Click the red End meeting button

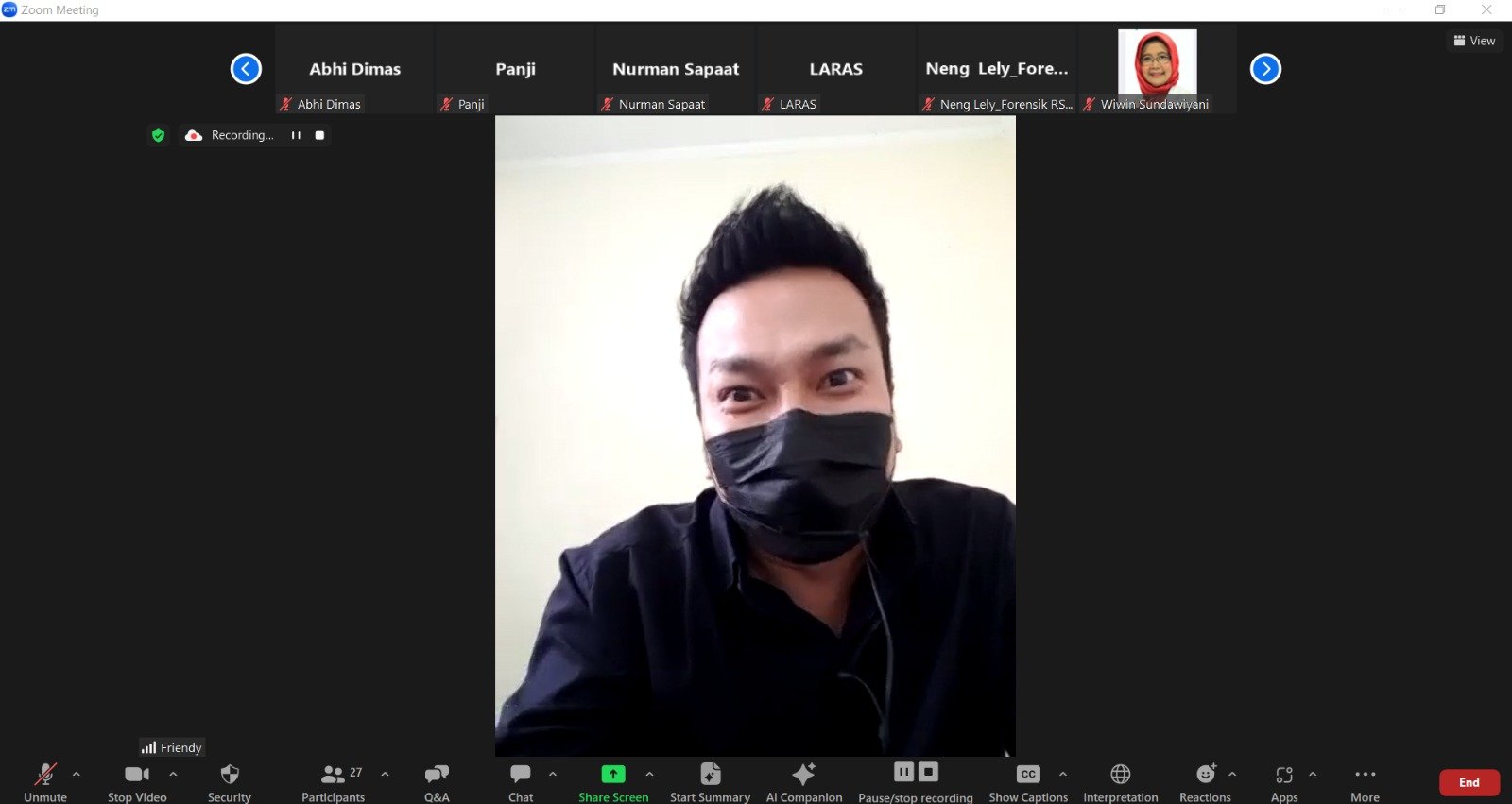click(x=1469, y=782)
